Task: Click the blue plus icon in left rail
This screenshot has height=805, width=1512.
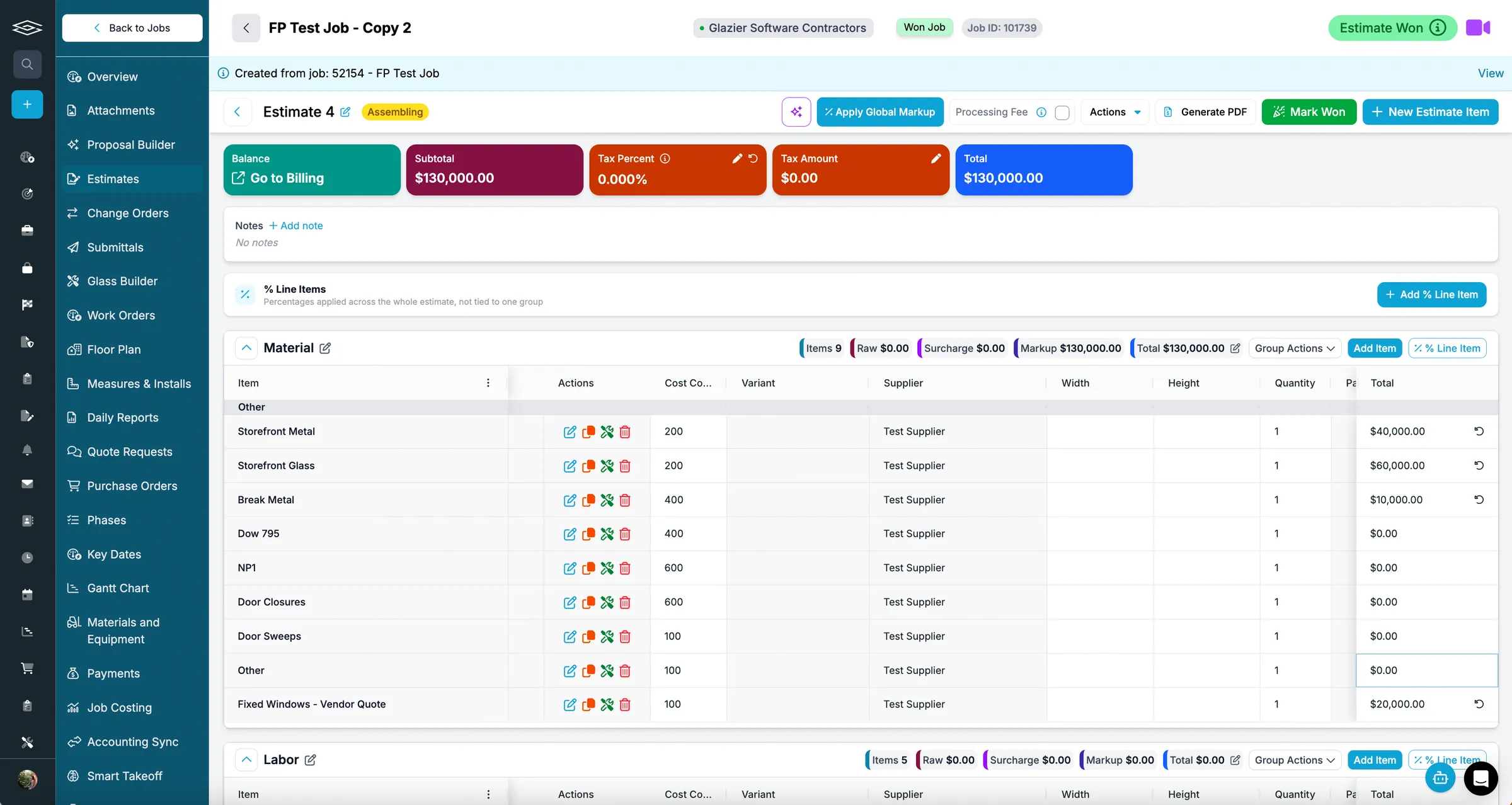Action: click(x=27, y=104)
